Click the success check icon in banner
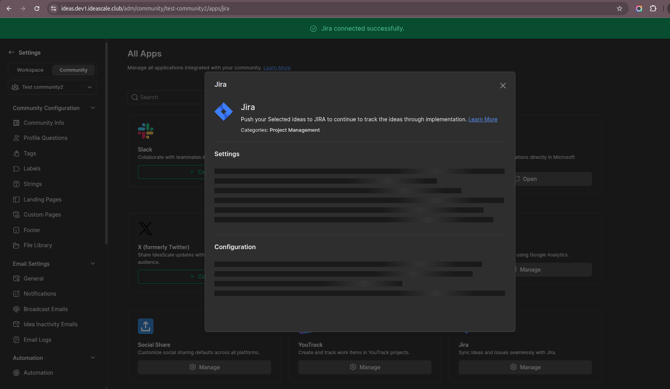The image size is (670, 389). pyautogui.click(x=313, y=29)
